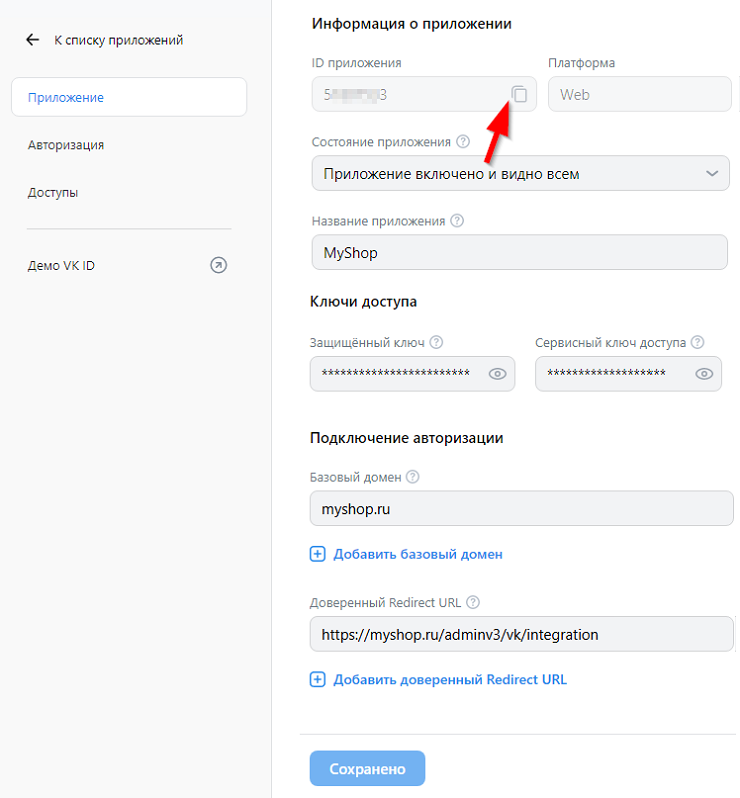Click the help icon beside Сервисный ключ доступа
Image resolution: width=740 pixels, height=798 pixels.
click(697, 342)
